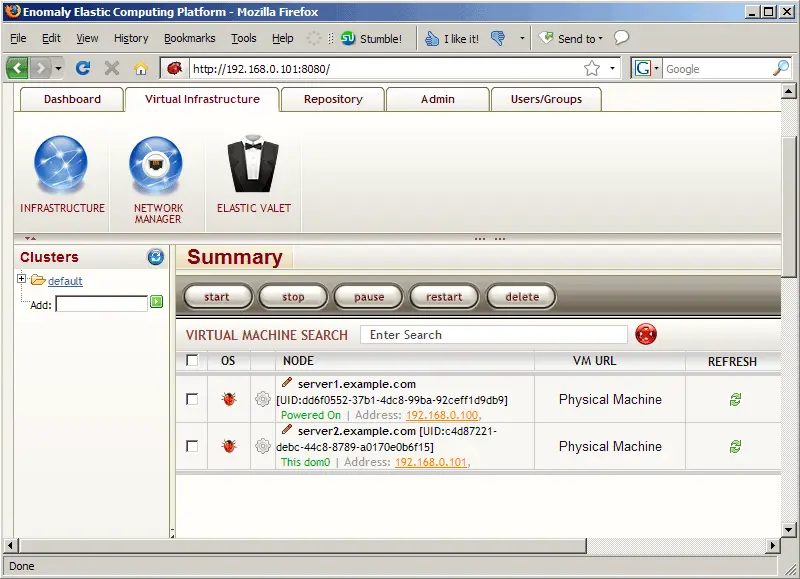This screenshot has width=800, height=579.
Task: Click the Add cluster name field
Action: 102,304
